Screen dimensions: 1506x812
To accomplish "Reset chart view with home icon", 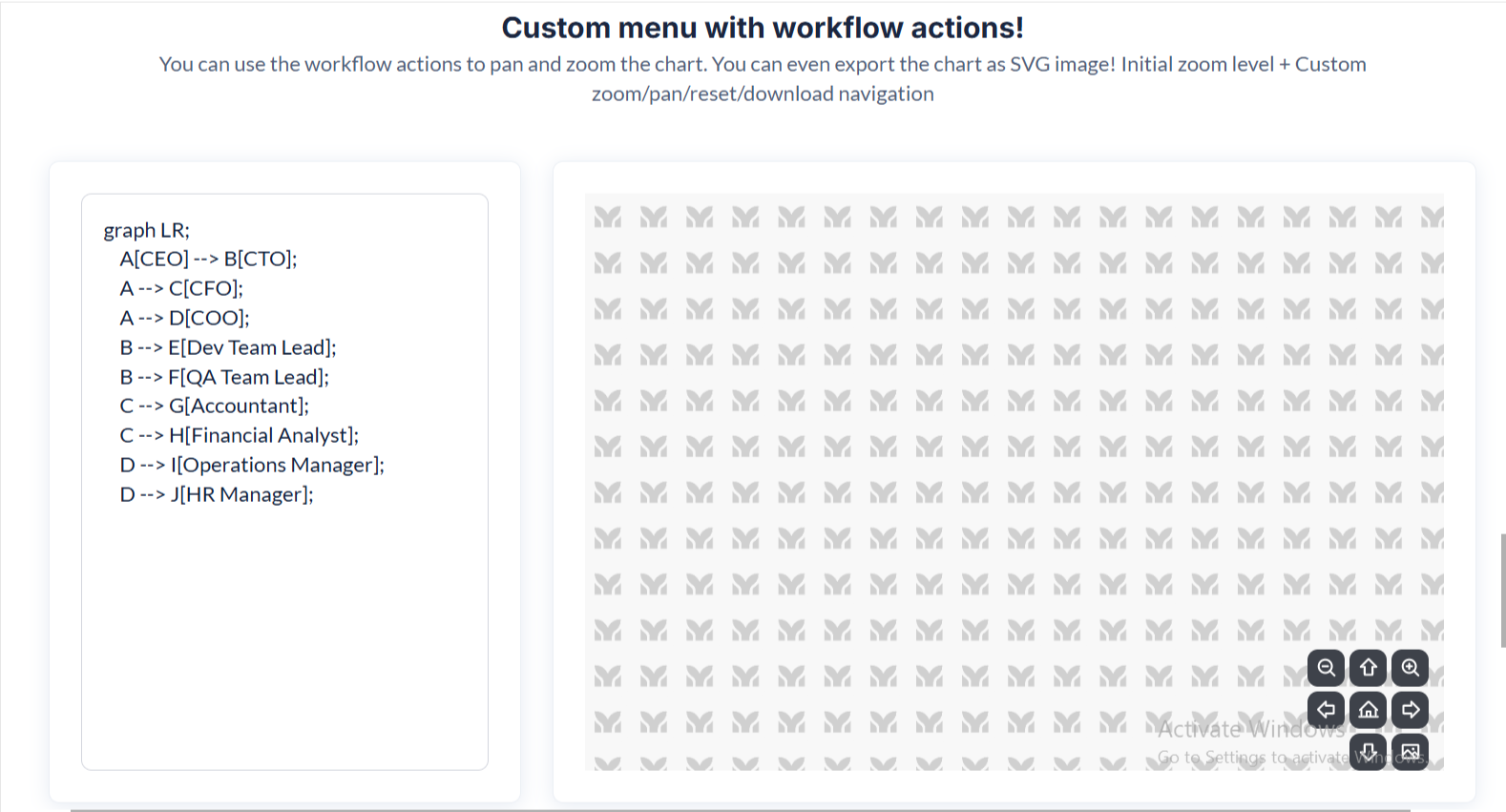I will (x=1368, y=710).
